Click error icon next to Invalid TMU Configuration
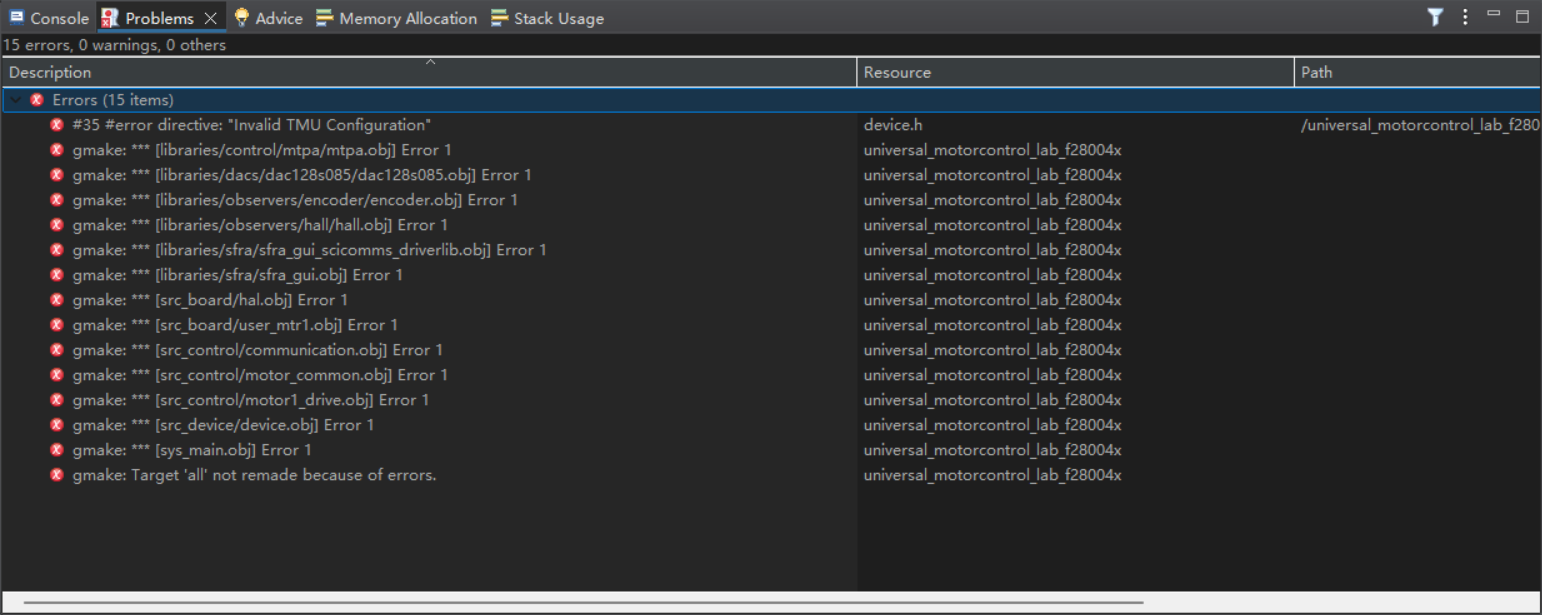The width and height of the screenshot is (1542, 615). point(57,125)
